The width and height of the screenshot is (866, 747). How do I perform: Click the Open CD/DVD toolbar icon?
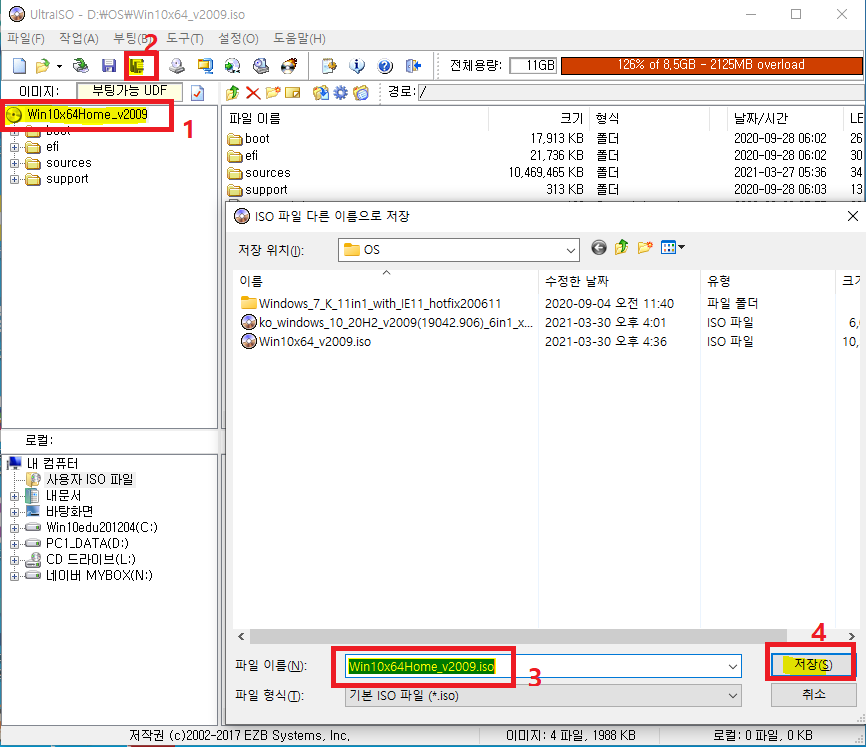click(81, 66)
